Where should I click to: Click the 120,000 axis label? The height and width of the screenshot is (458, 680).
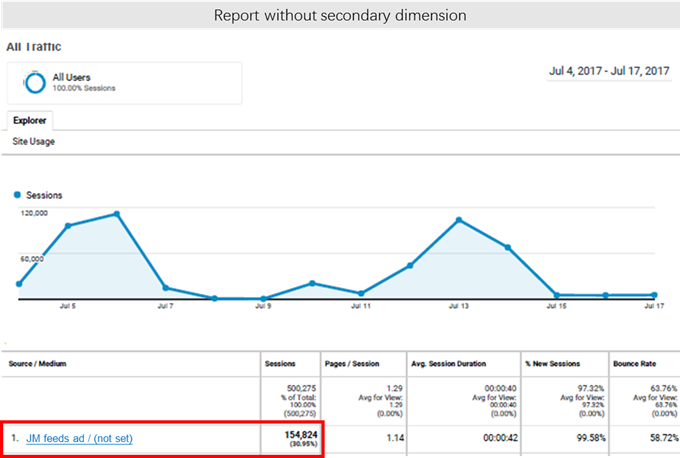tap(34, 213)
